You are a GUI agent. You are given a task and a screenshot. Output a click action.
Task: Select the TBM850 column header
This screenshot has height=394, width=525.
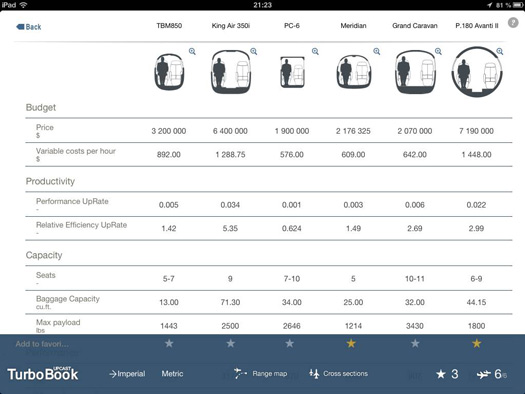click(169, 26)
